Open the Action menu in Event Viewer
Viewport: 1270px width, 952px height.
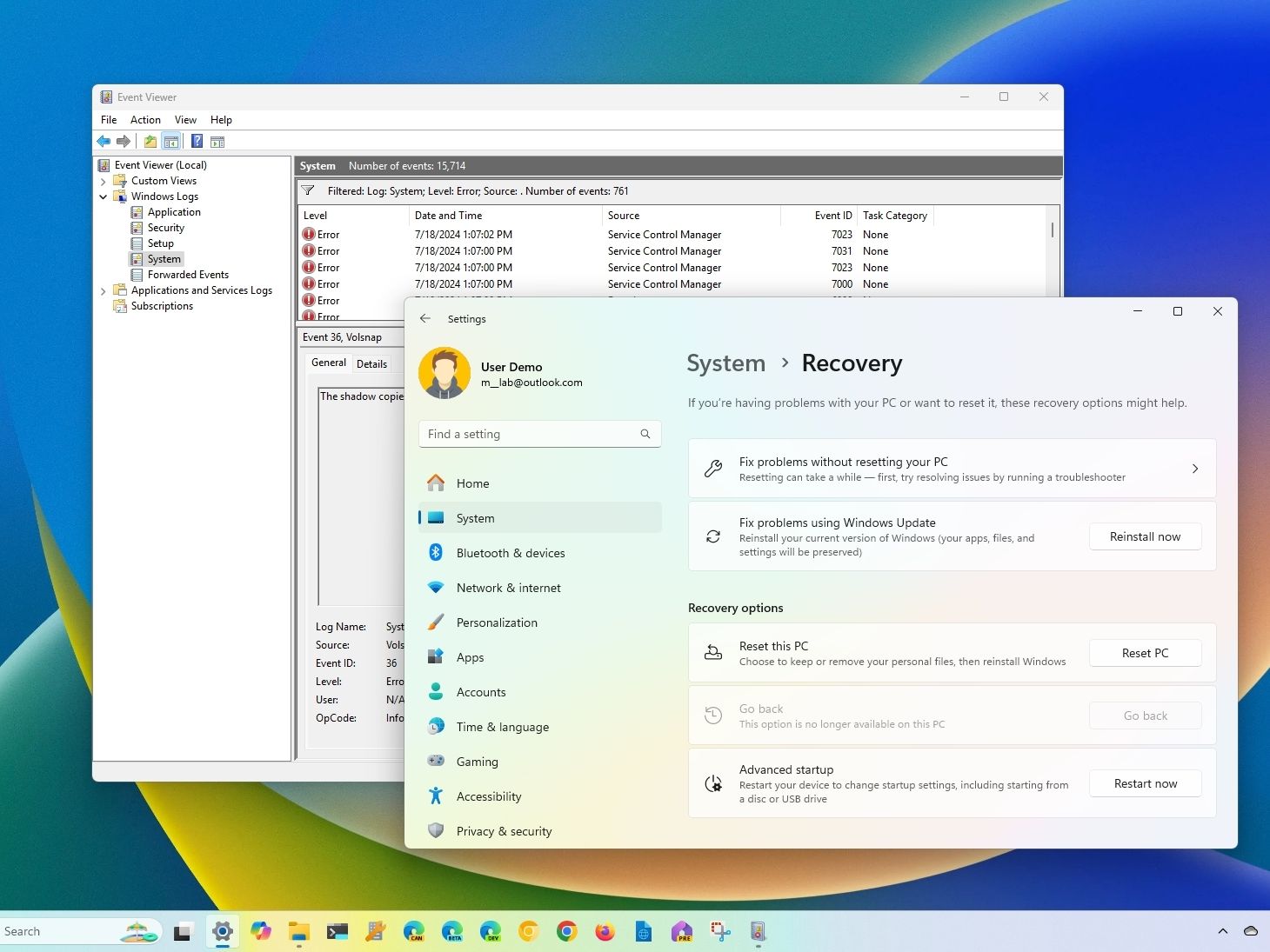click(145, 120)
